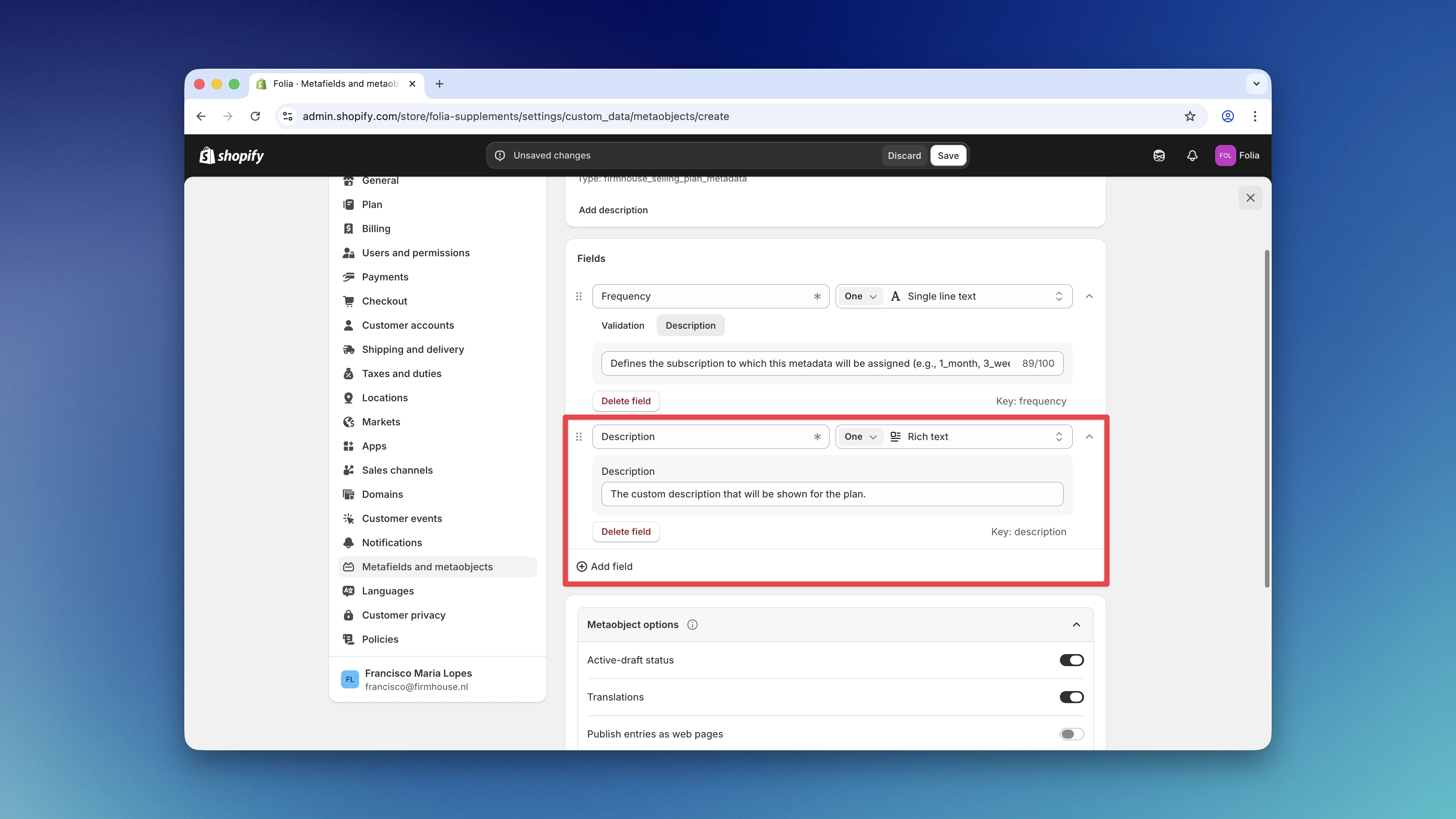Collapse the Description field chevron
This screenshot has width=1456, height=819.
tap(1089, 437)
